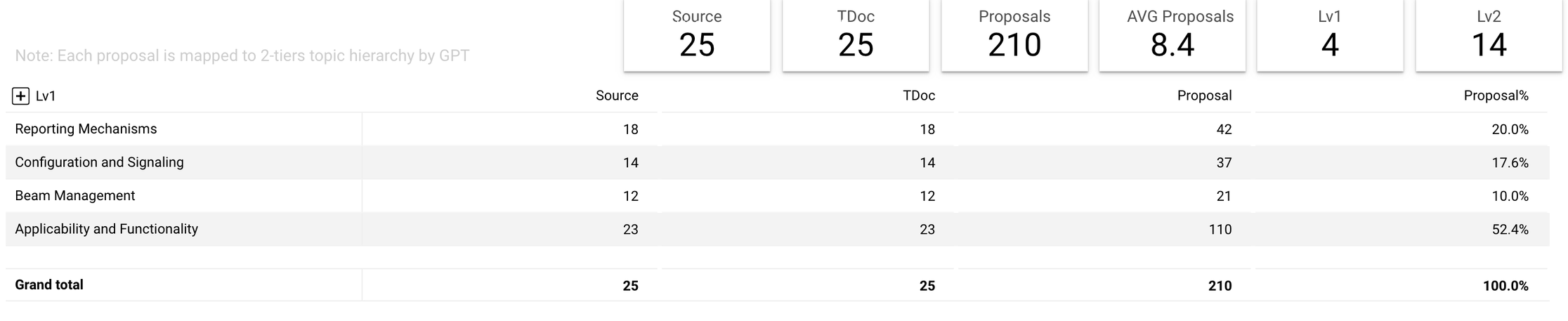This screenshot has width=1568, height=321.
Task: Click the AVG Proposals 8.4 card
Action: [1172, 35]
